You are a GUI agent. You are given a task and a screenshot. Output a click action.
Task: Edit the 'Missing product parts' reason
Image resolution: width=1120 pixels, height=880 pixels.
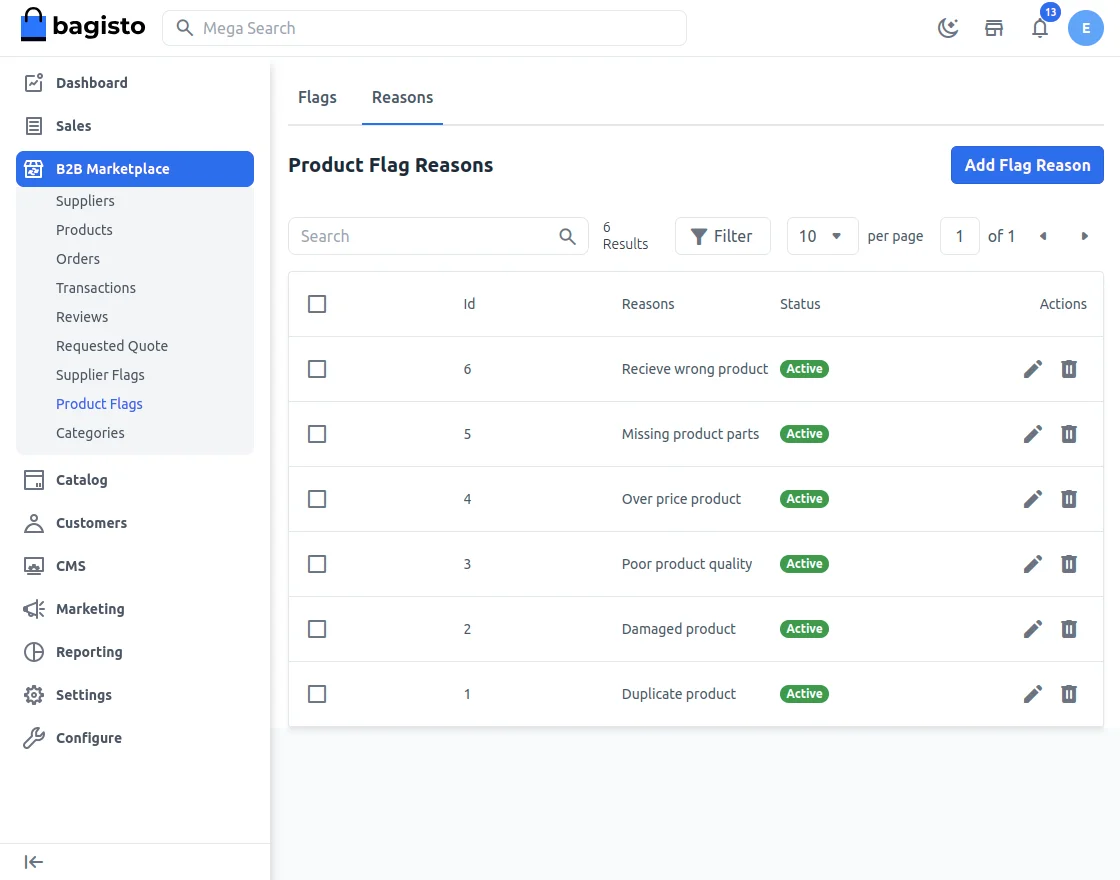(x=1033, y=434)
